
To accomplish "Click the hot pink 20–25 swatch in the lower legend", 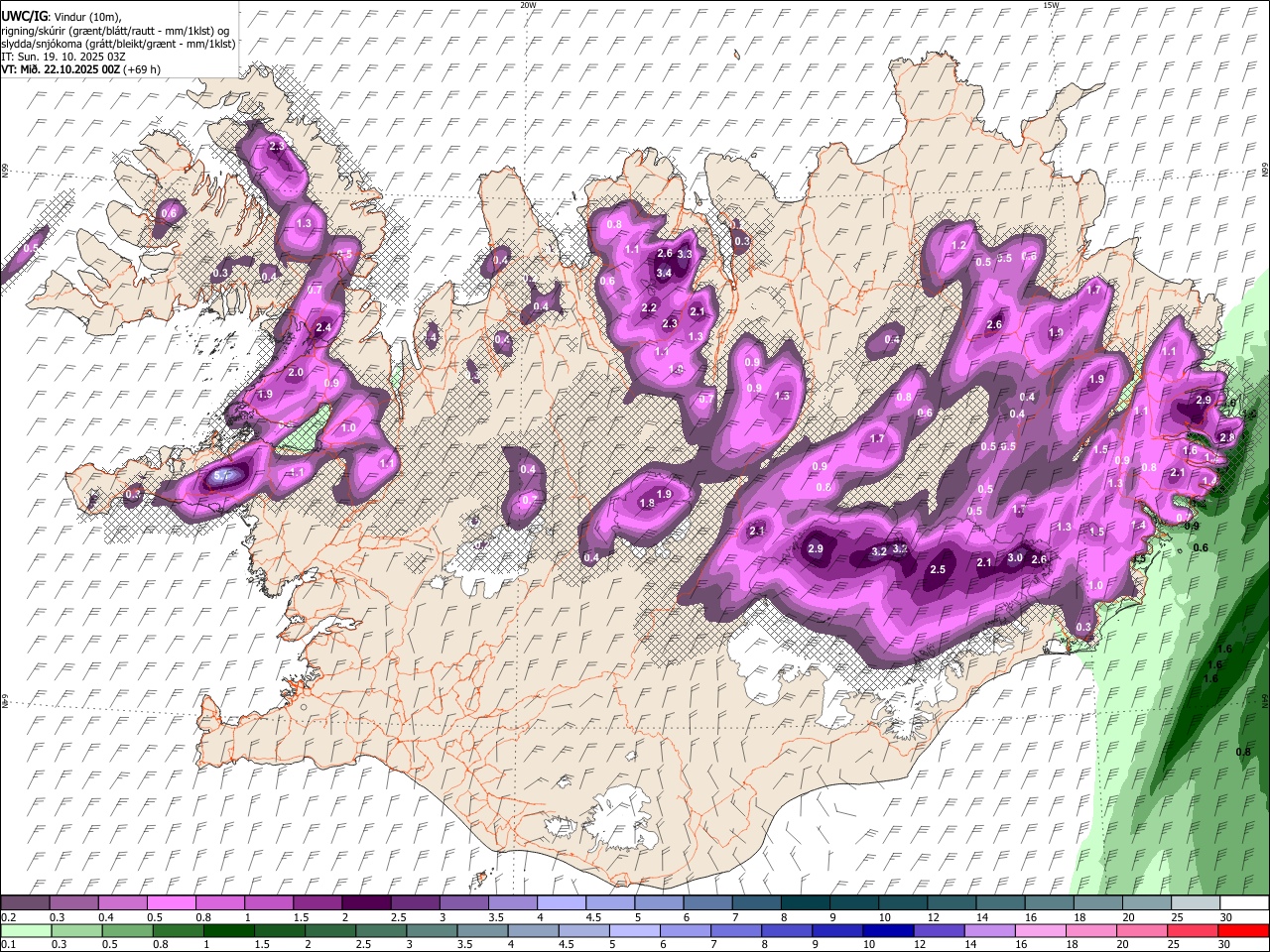I will point(1142,931).
